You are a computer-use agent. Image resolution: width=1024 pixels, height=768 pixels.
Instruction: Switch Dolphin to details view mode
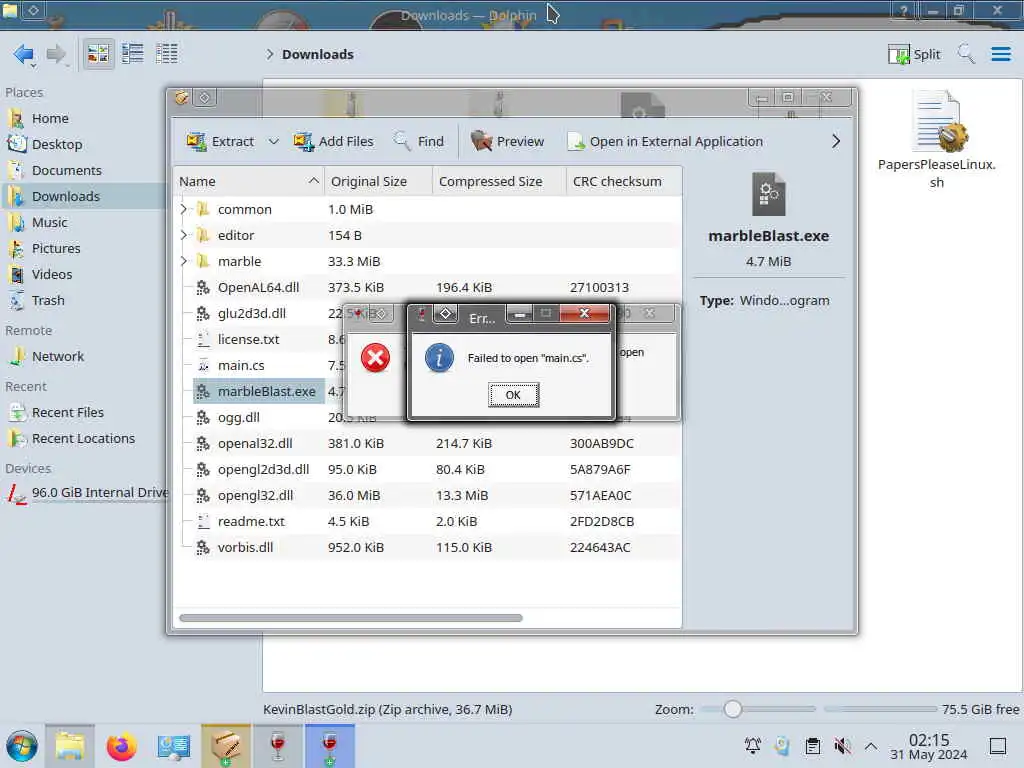(167, 54)
